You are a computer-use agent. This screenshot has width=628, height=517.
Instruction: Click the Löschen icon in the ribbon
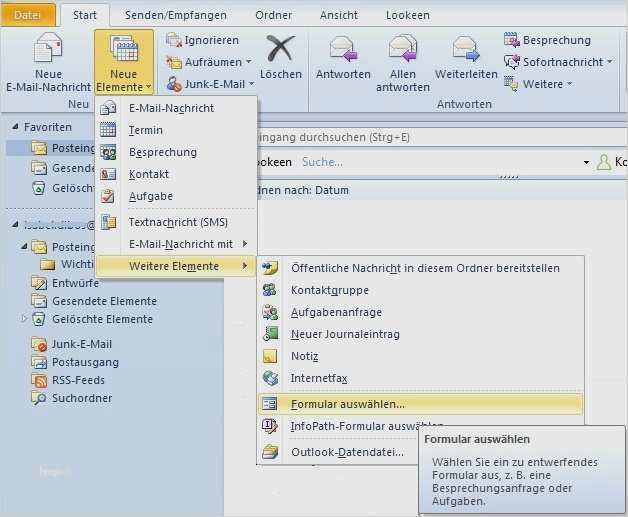280,50
